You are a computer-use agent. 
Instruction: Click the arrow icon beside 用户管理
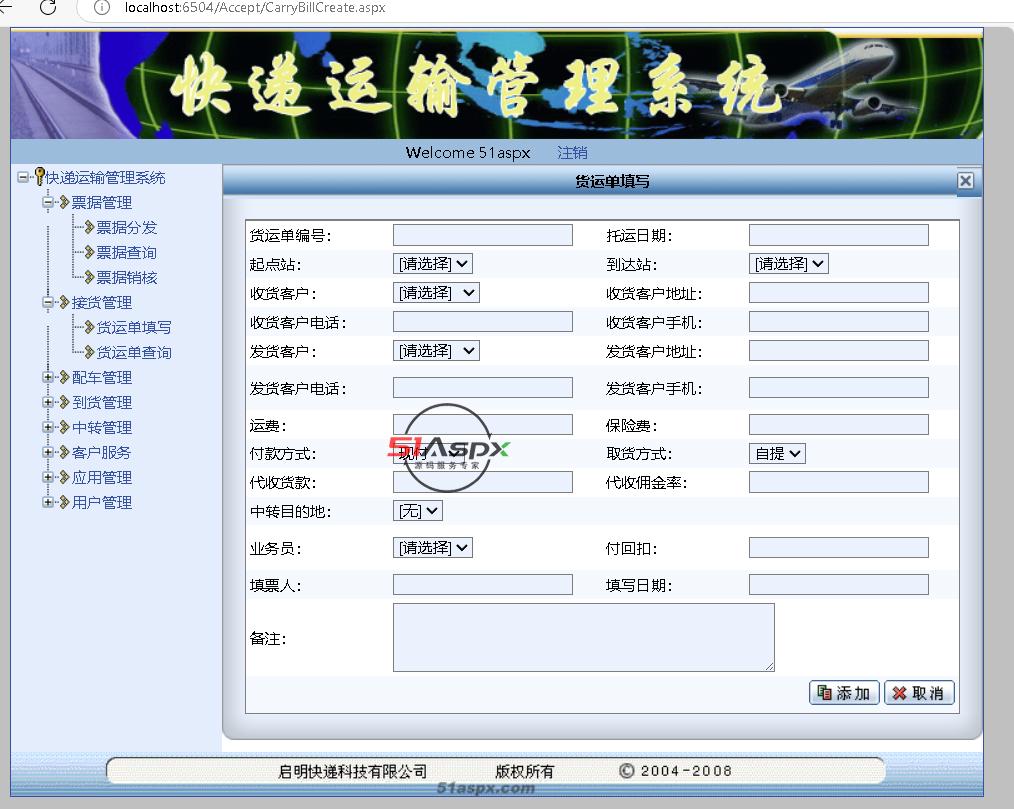coord(64,502)
